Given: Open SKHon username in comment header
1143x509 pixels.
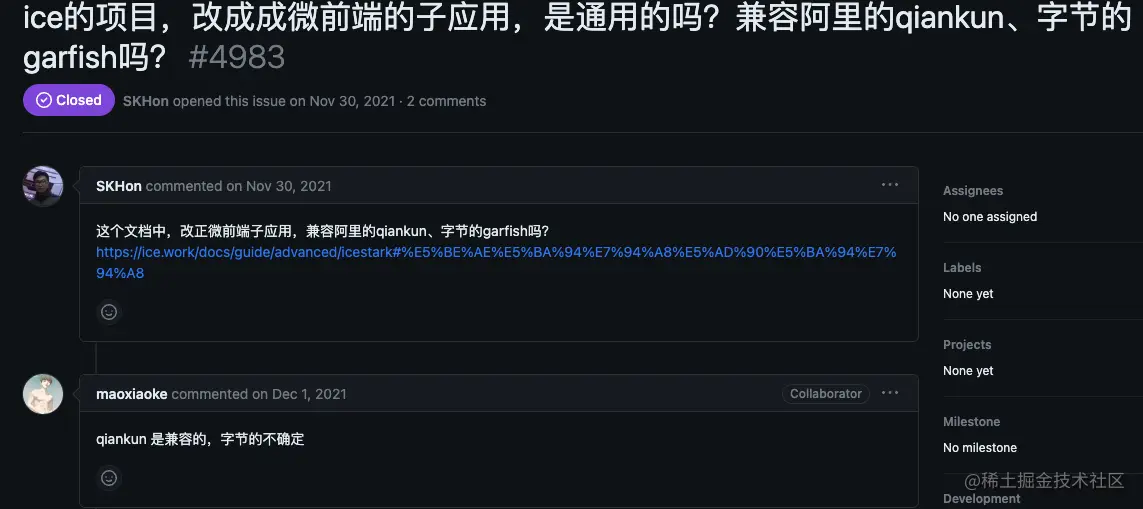Looking at the screenshot, I should pos(119,186).
